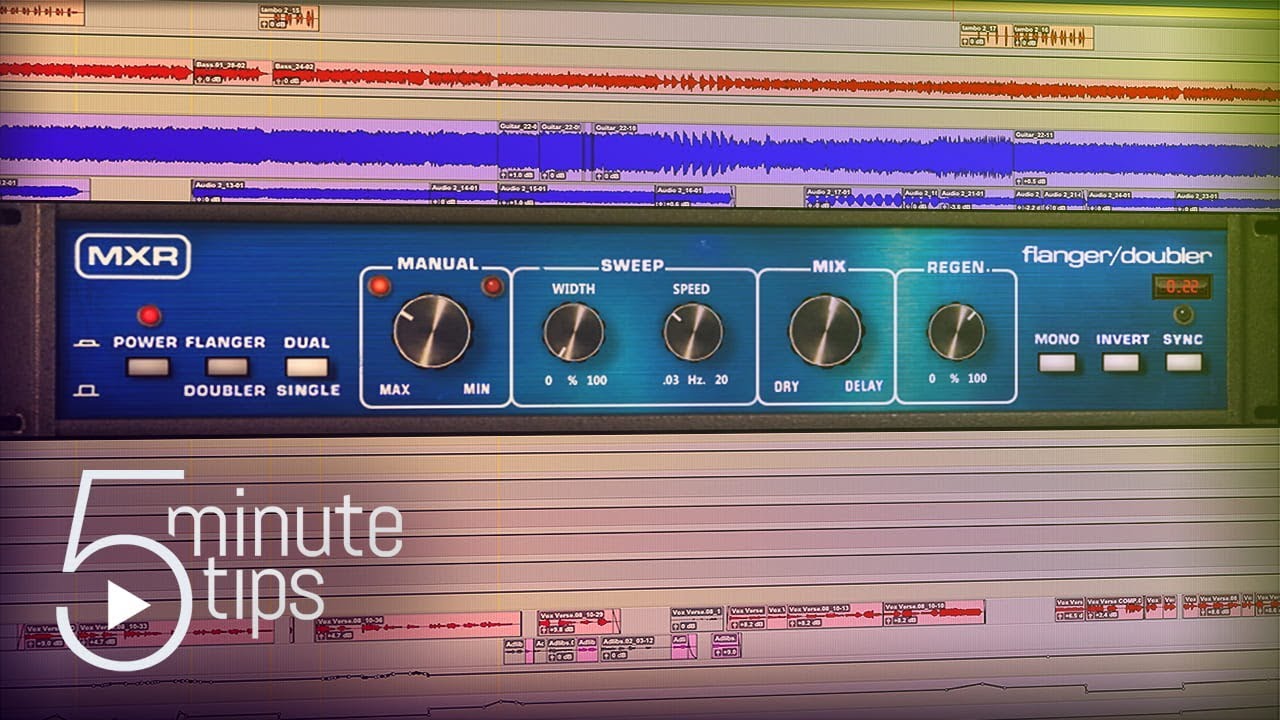Click the MANUAL knob

coord(432,331)
